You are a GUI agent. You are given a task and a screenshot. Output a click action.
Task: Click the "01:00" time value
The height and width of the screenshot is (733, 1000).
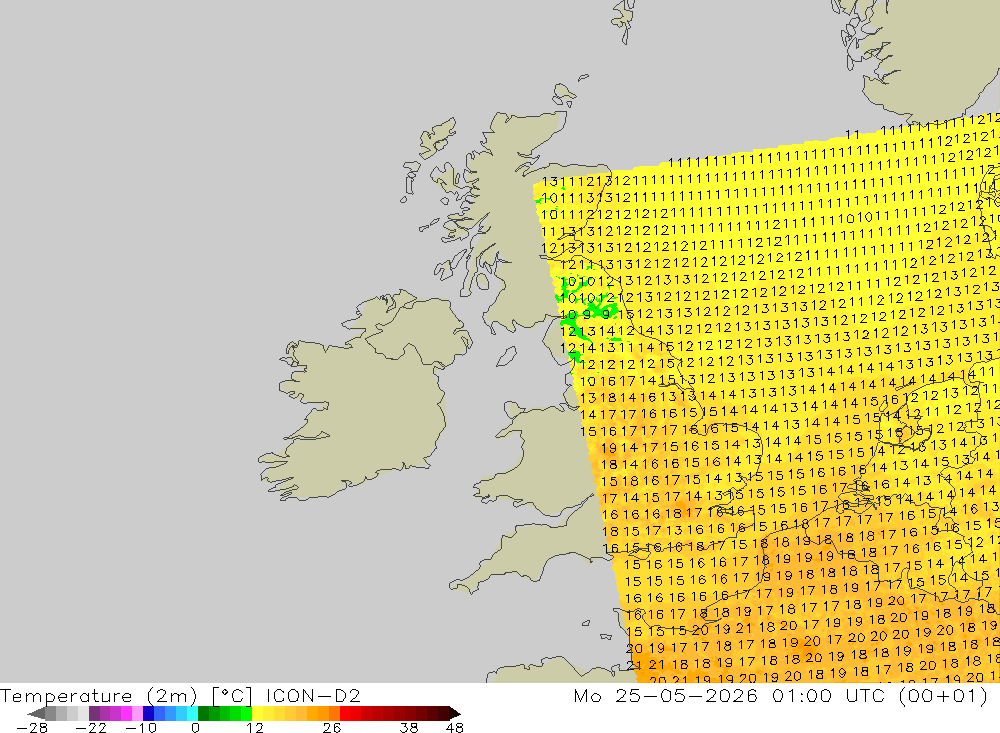802,695
